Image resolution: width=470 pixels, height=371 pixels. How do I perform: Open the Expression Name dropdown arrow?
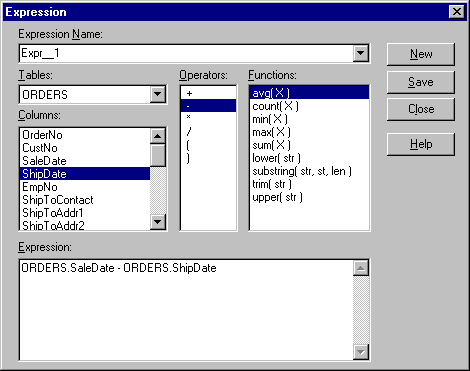pyautogui.click(x=360, y=53)
